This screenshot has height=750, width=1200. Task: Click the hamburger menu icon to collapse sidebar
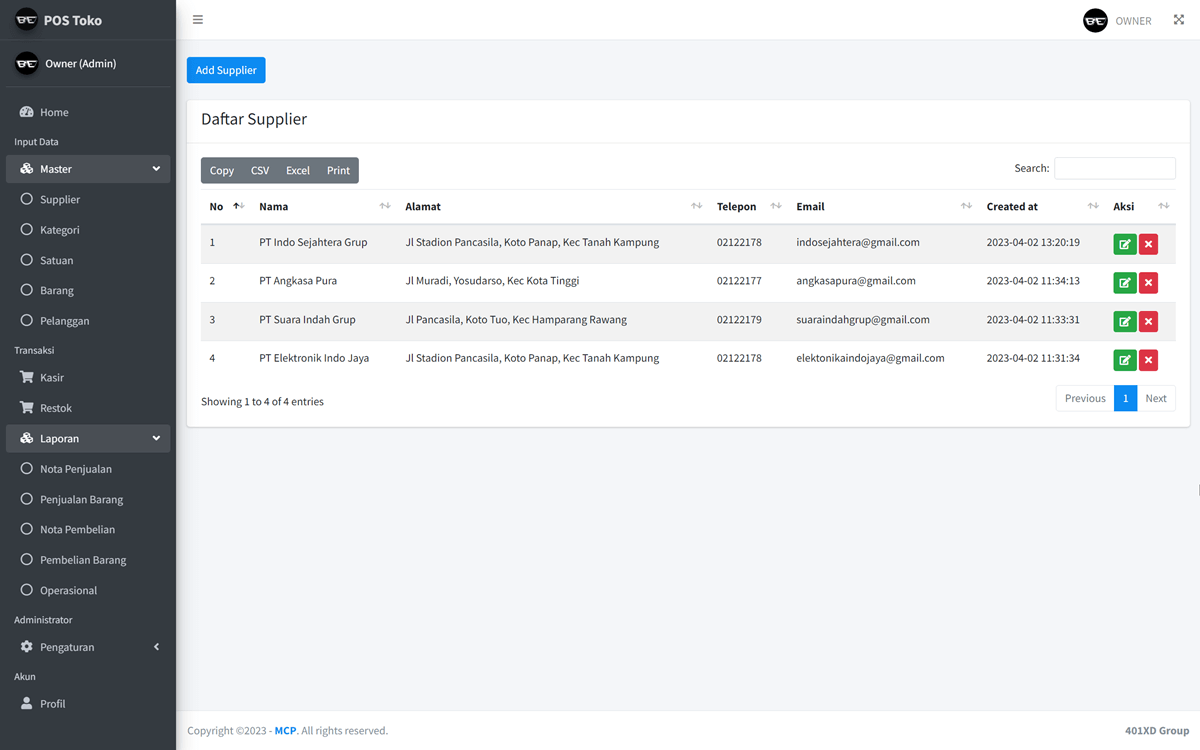(197, 19)
